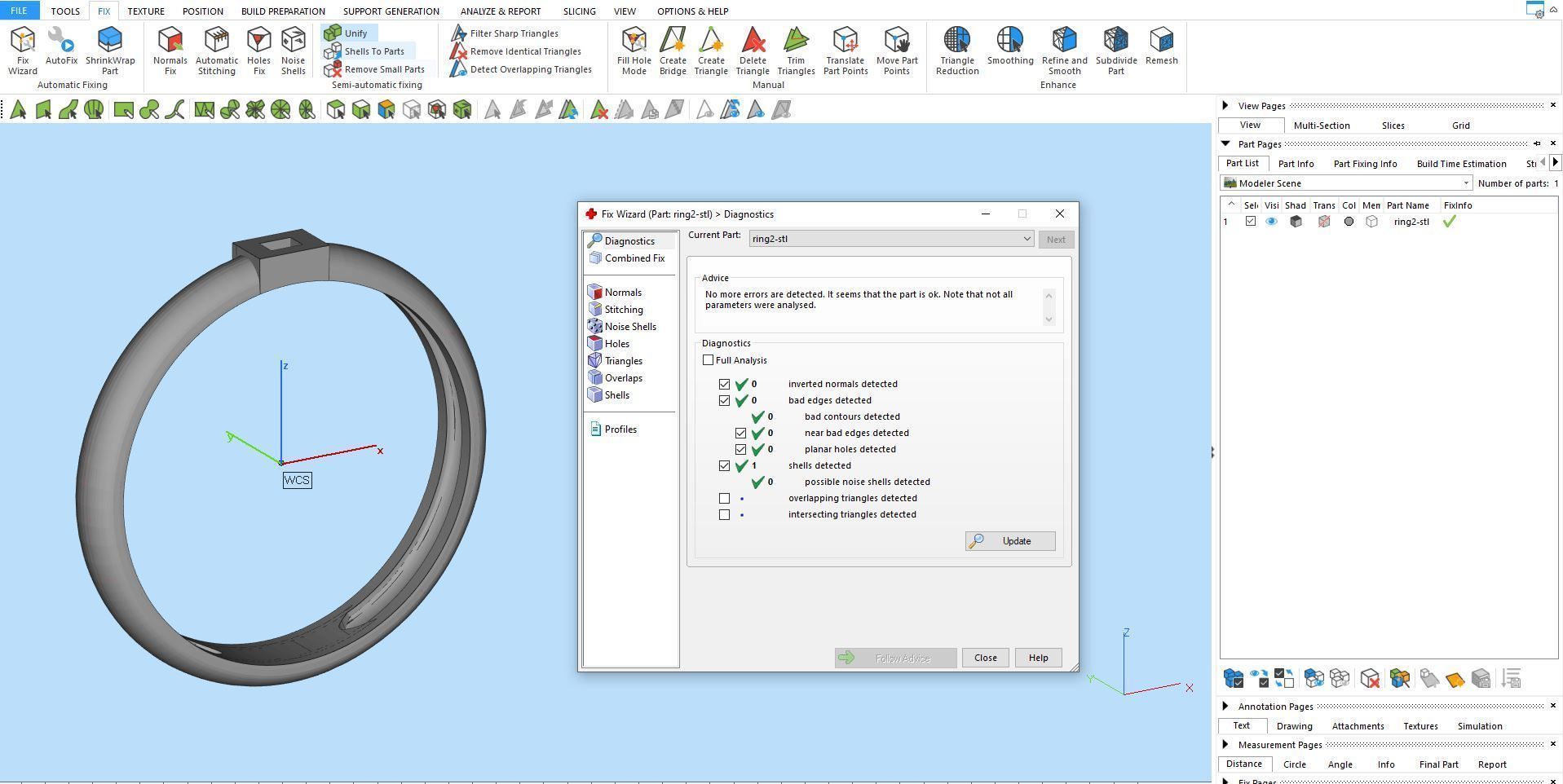Pick the Create Triangle tool

tap(711, 51)
